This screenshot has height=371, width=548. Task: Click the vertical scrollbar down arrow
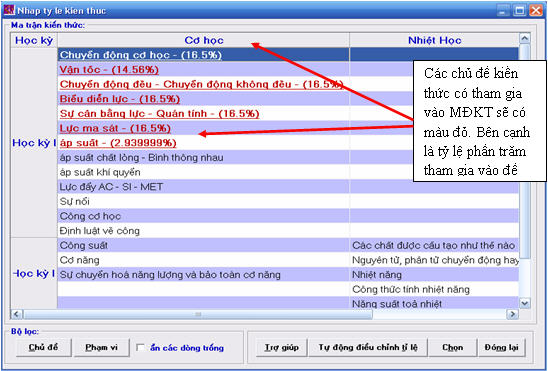pos(525,303)
